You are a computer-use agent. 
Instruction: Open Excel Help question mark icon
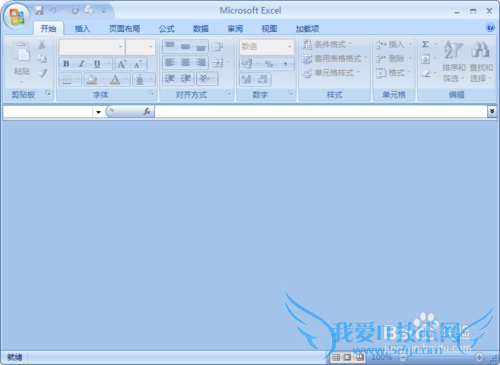click(x=490, y=27)
